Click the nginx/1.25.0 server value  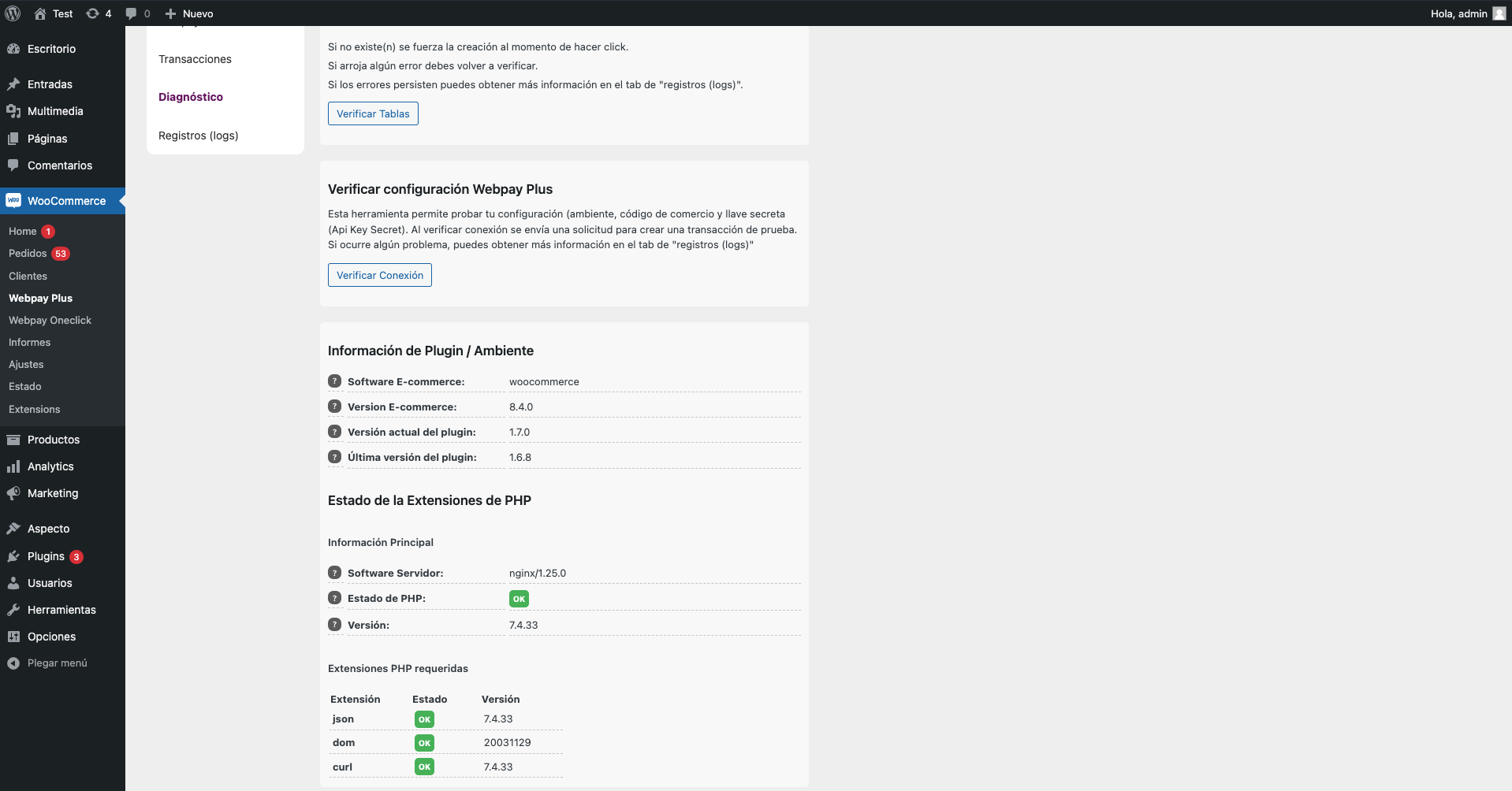click(x=538, y=573)
